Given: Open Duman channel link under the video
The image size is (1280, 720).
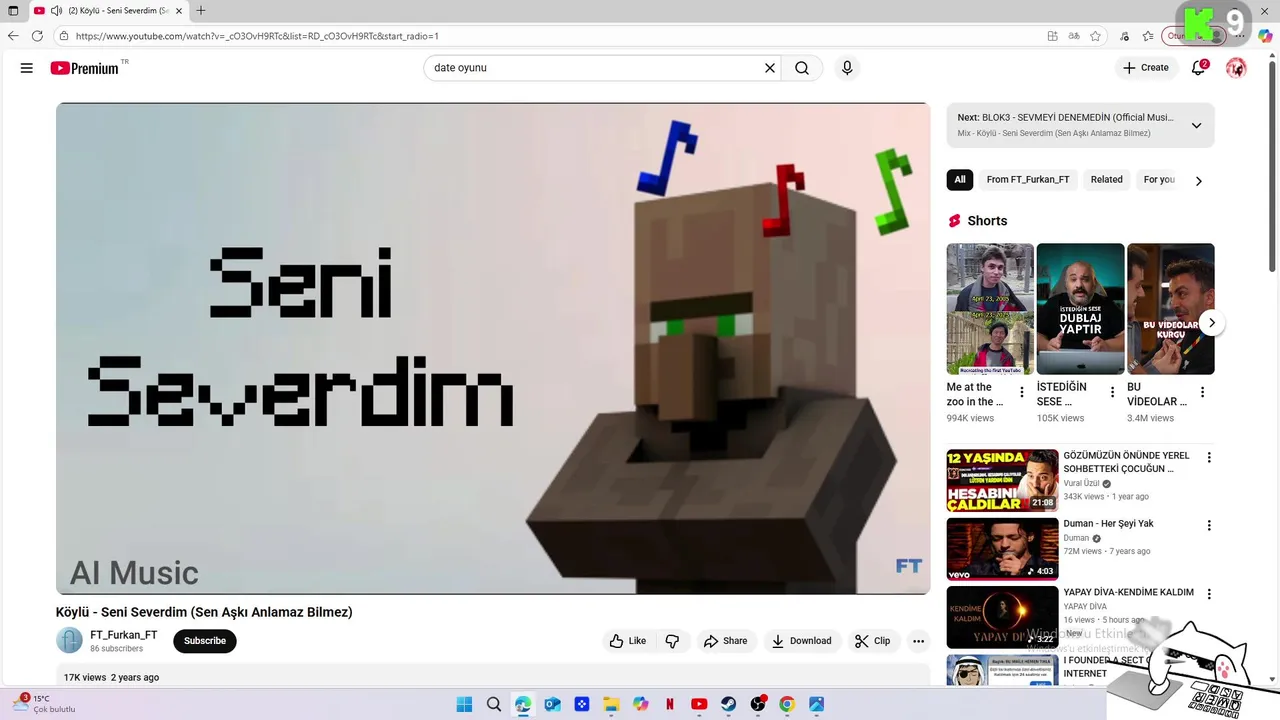Looking at the screenshot, I should point(1076,538).
